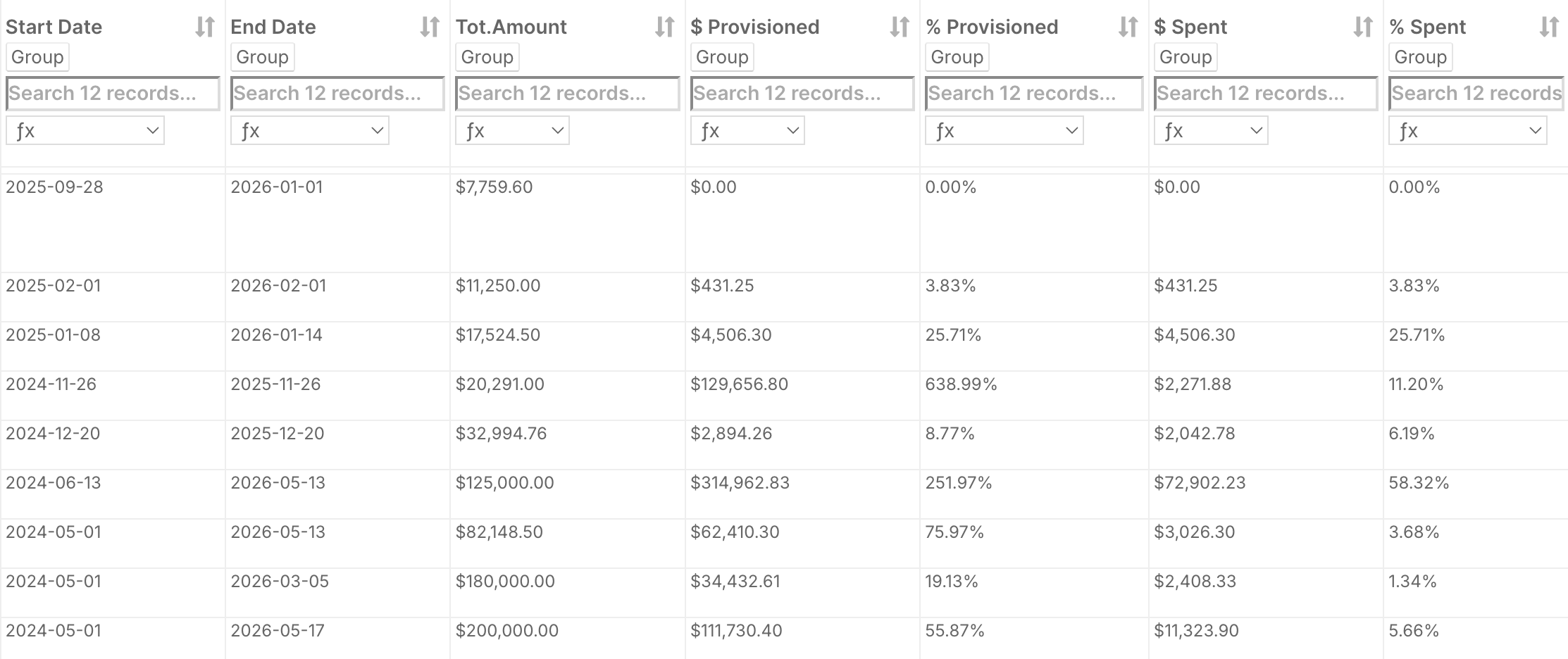The image size is (1568, 659).
Task: Focus End Date search field
Action: [337, 94]
